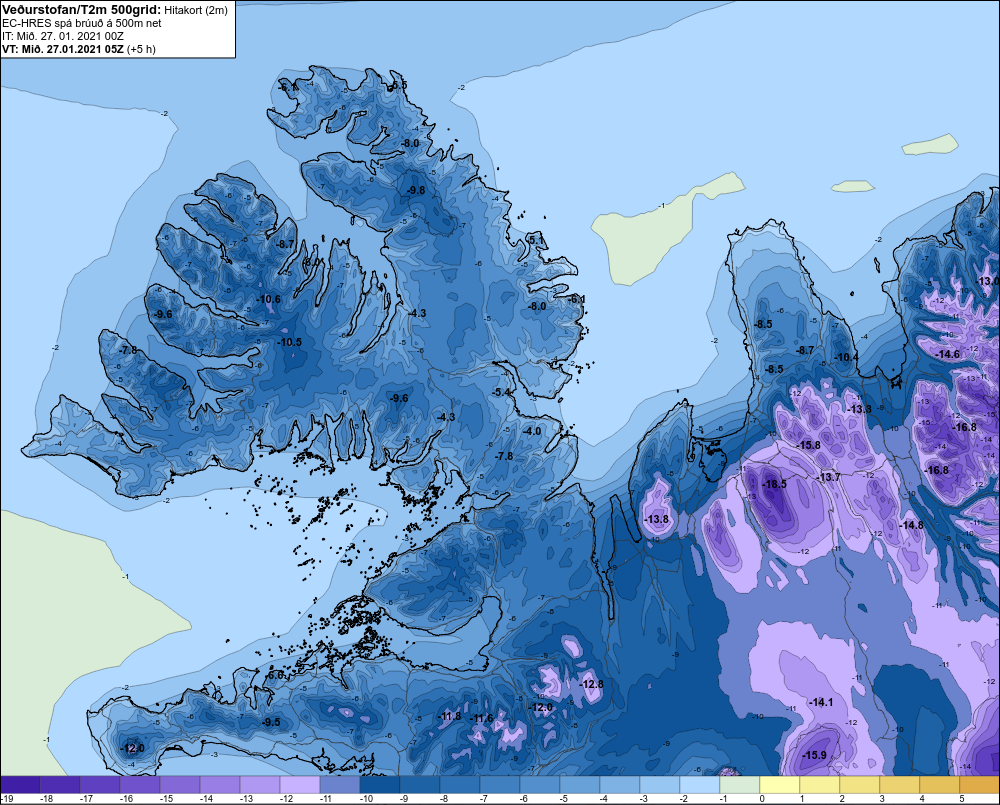Click the -4.0 temperature label
Image resolution: width=1000 pixels, height=805 pixels.
coord(532,431)
